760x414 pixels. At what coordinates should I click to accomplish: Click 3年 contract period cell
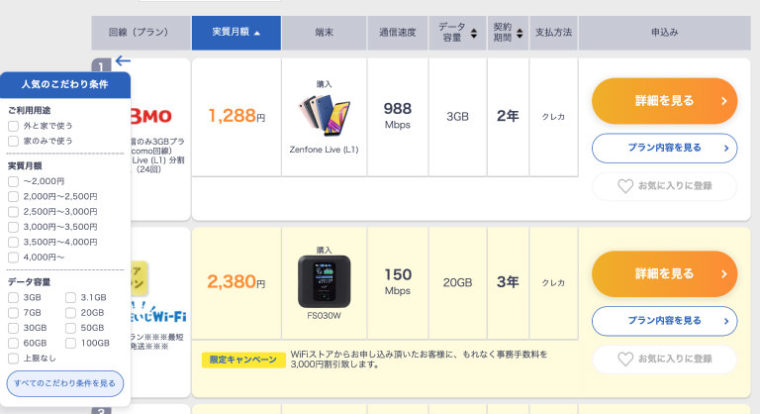click(x=508, y=282)
